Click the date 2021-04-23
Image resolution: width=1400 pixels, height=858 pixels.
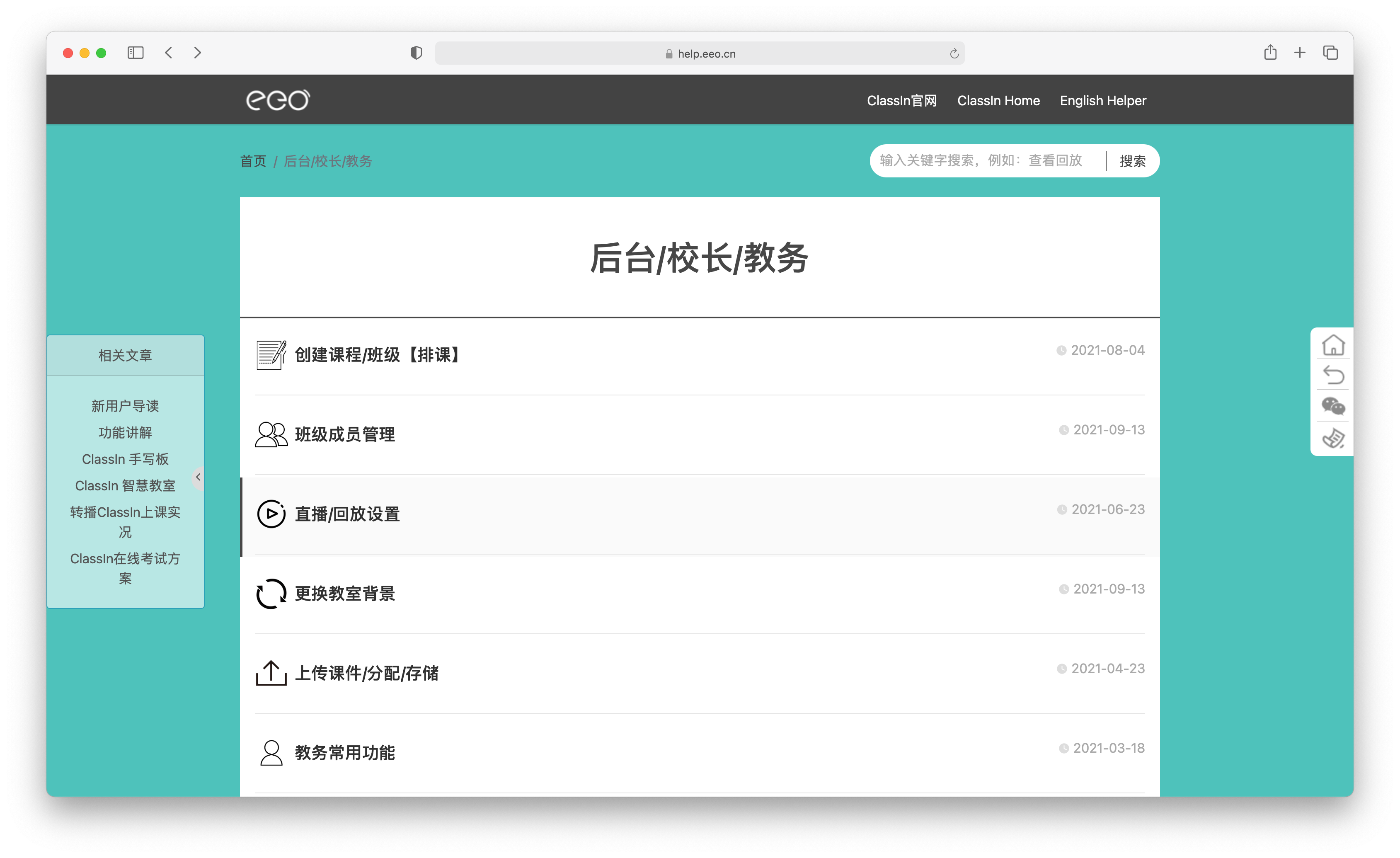[x=1108, y=668]
